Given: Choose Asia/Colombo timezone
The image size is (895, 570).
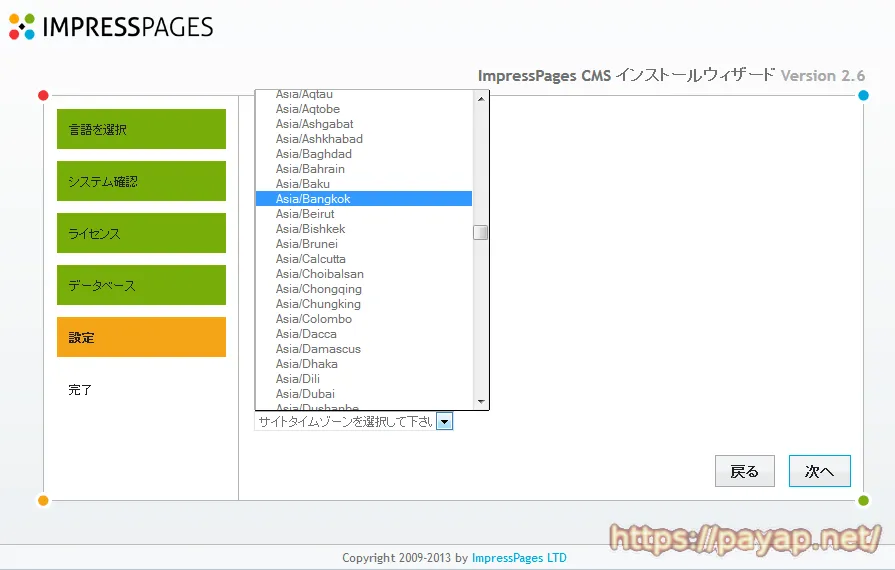Looking at the screenshot, I should (364, 319).
